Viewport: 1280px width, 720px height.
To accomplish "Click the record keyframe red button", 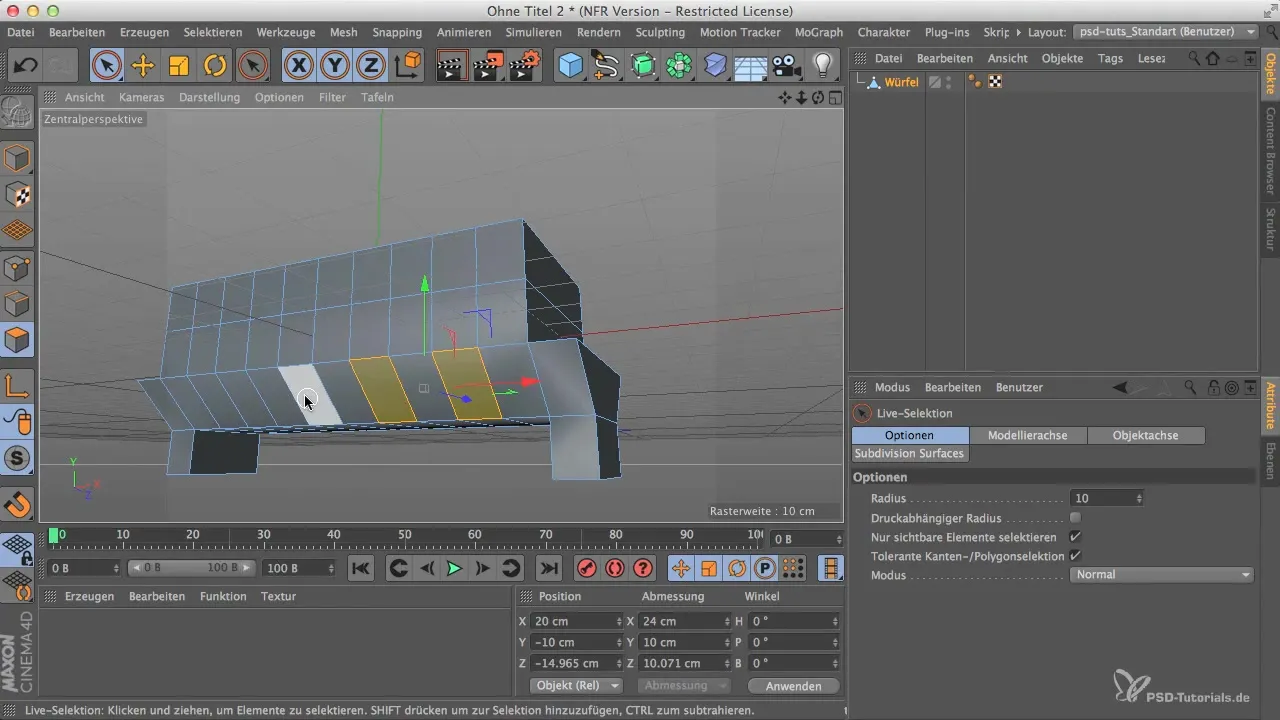I will tap(587, 568).
